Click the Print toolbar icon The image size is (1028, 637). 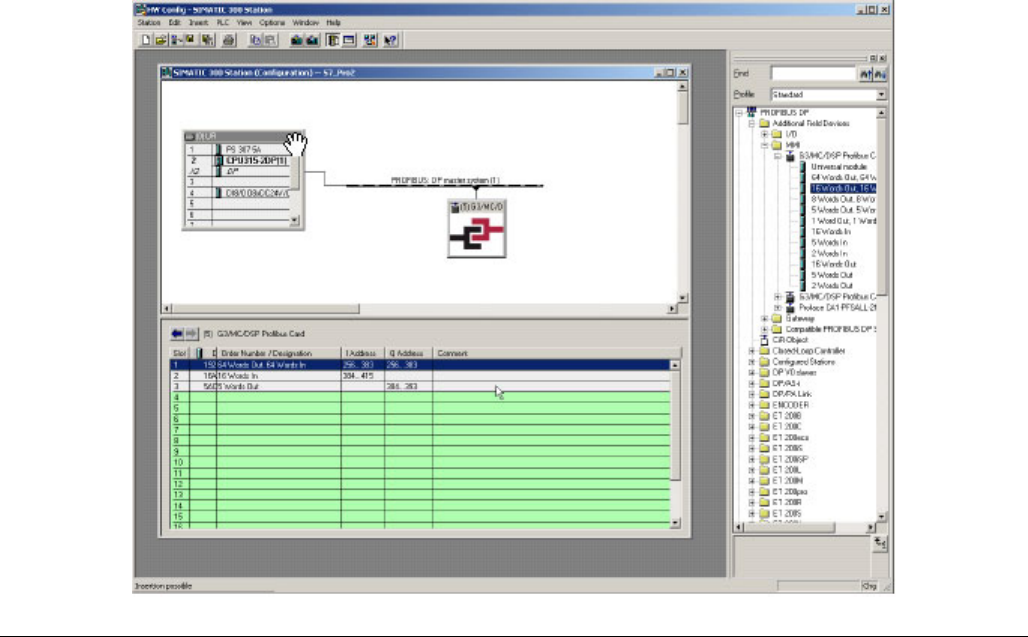pyautogui.click(x=229, y=41)
